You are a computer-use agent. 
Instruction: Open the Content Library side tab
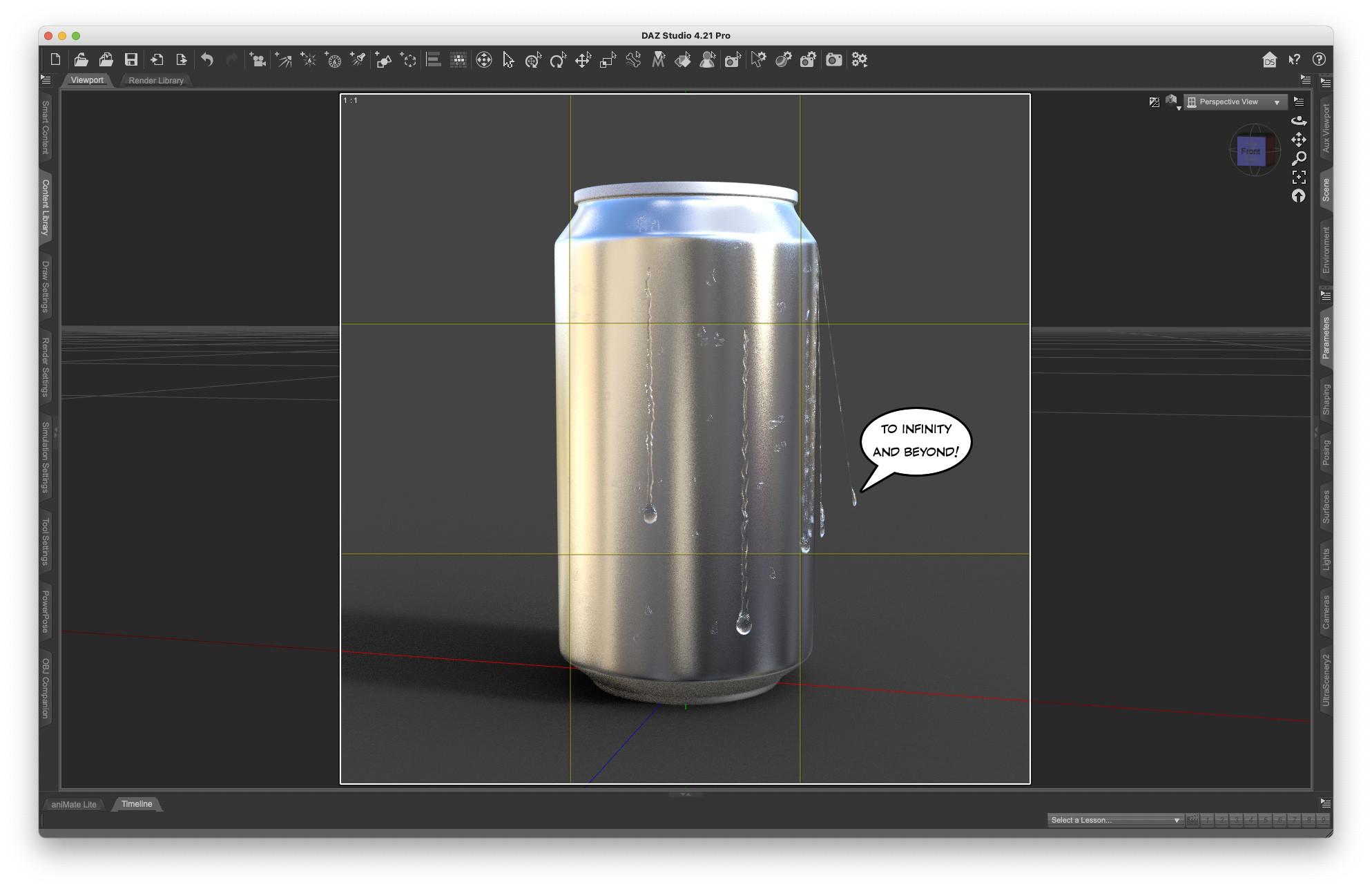point(46,207)
